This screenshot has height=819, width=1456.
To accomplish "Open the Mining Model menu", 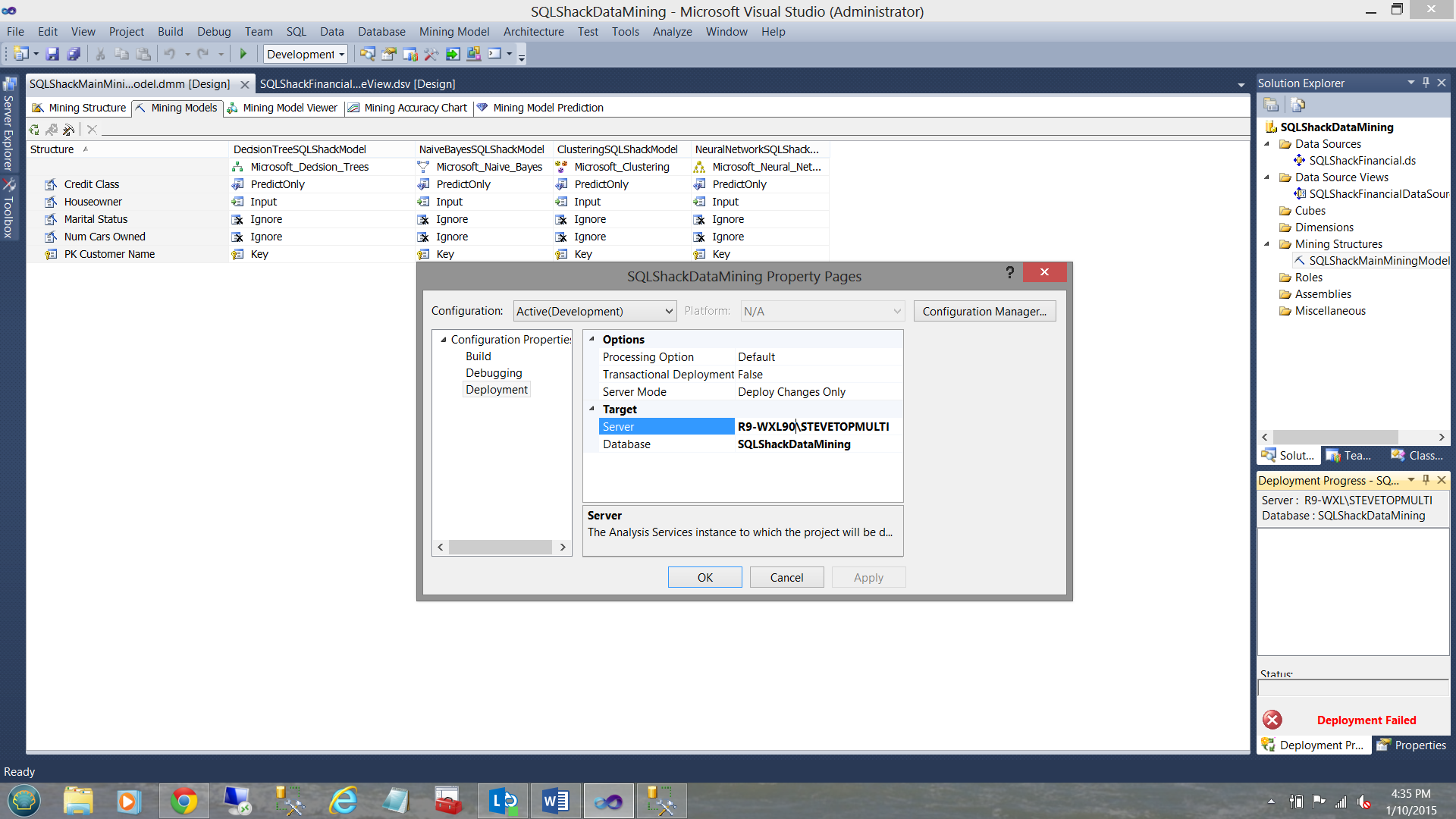I will pyautogui.click(x=453, y=32).
